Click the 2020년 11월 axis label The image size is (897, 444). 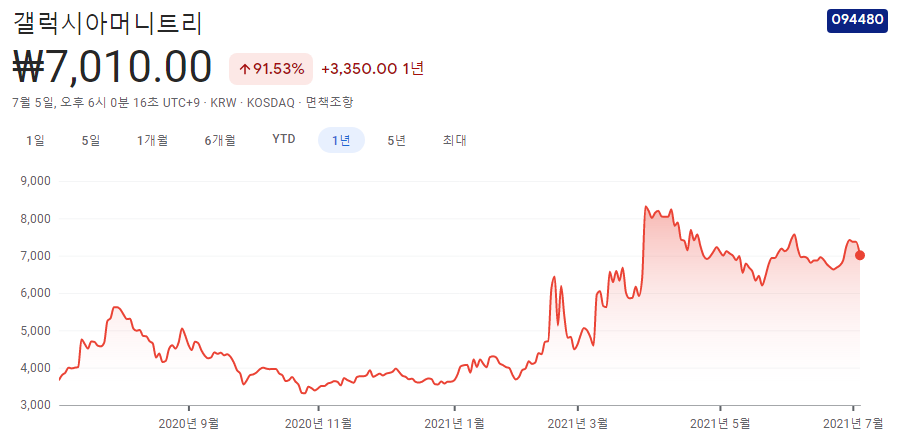[318, 424]
